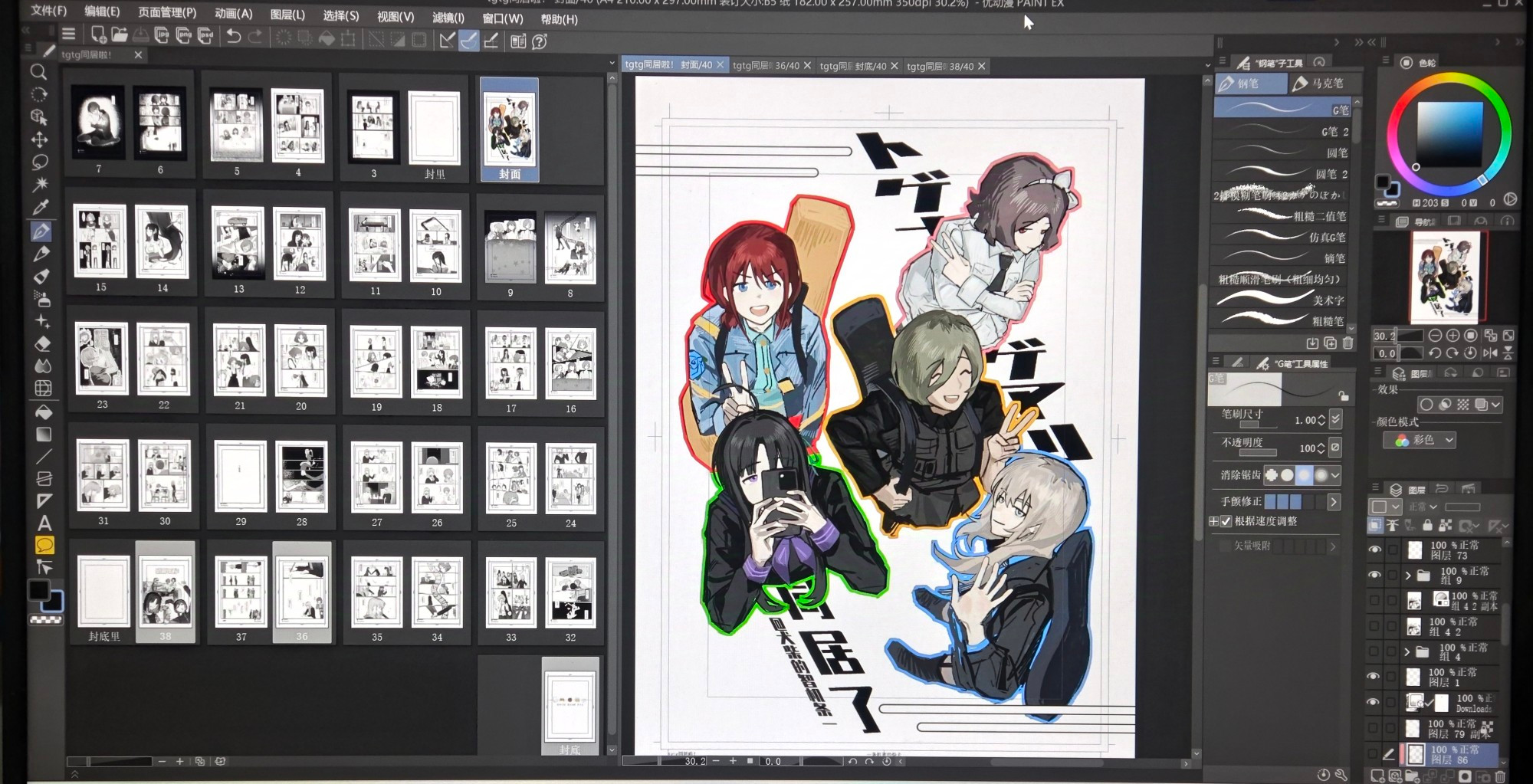Viewport: 1533px width, 784px height.
Task: Click the Redo arrow
Action: 255,36
